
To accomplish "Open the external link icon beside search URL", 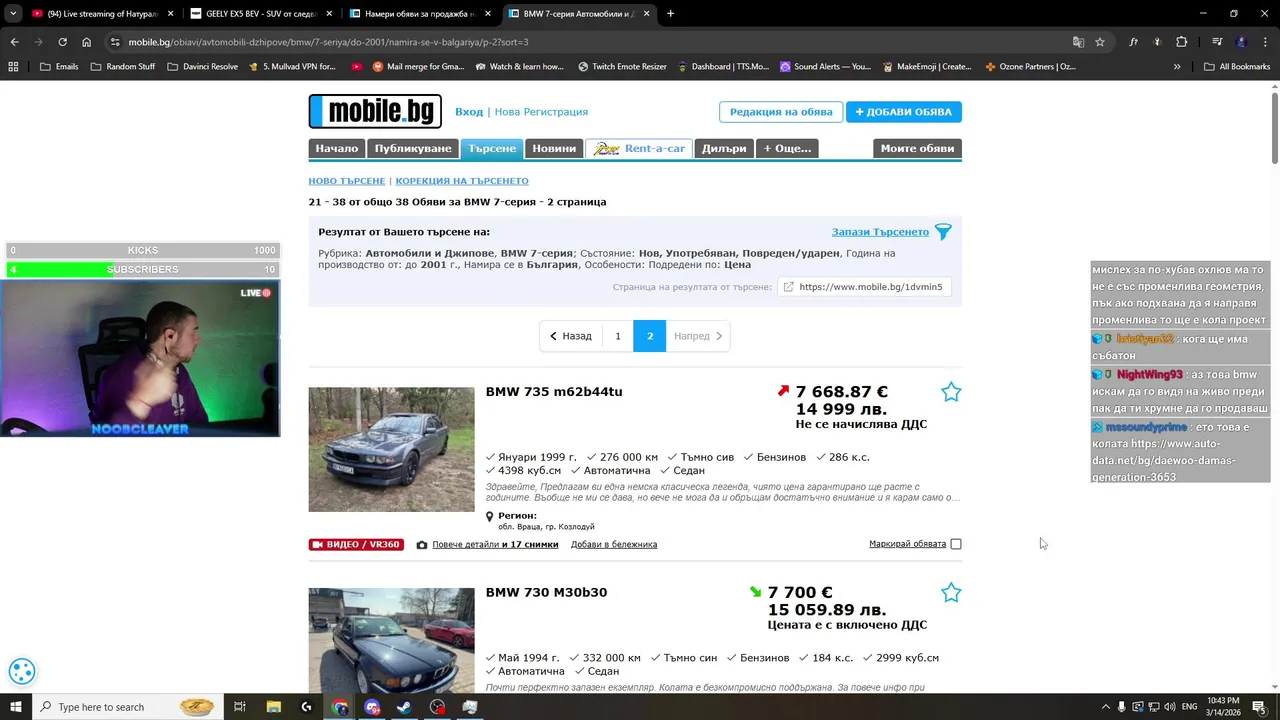I will pyautogui.click(x=788, y=287).
